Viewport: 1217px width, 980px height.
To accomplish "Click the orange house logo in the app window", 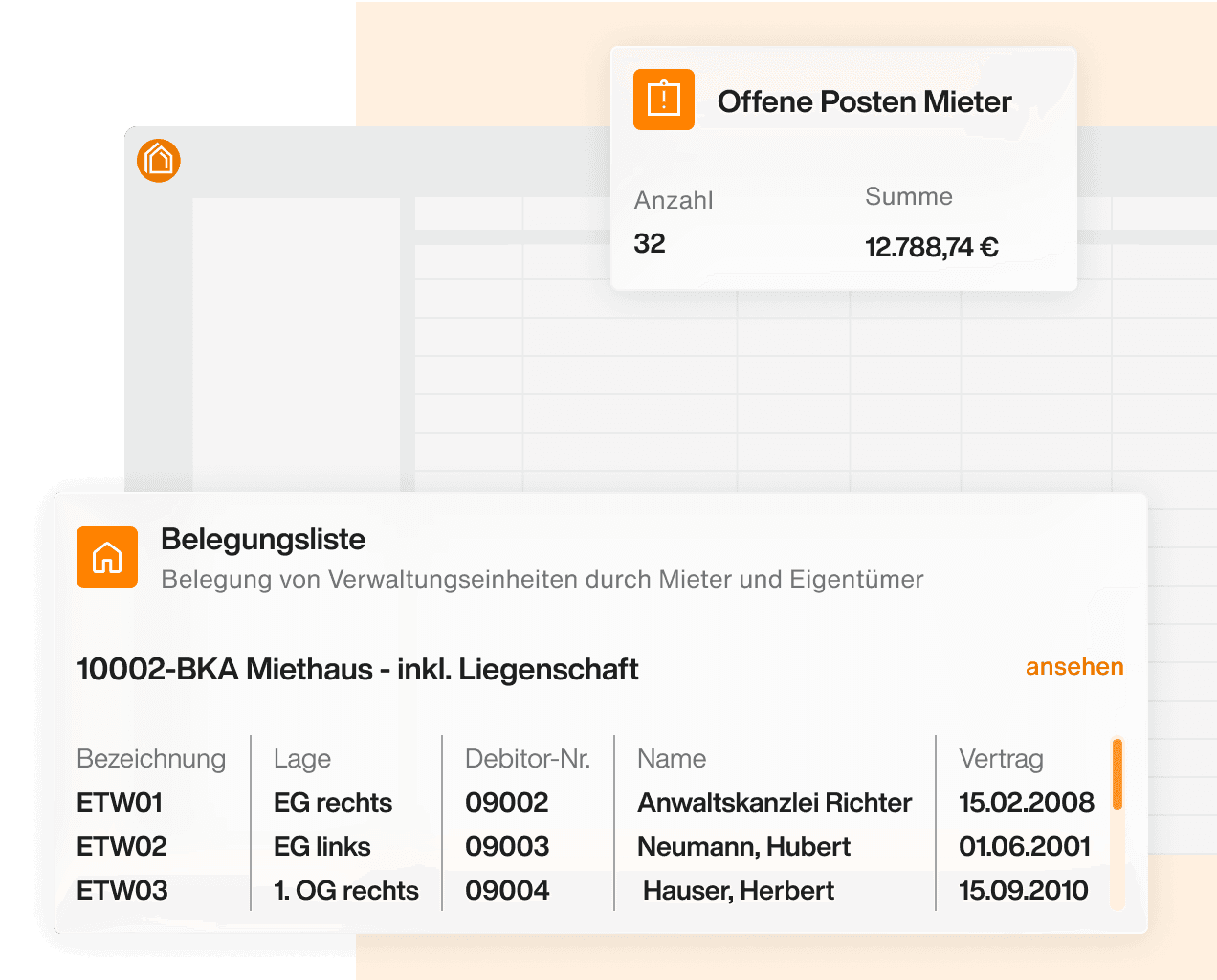I will pos(159,160).
